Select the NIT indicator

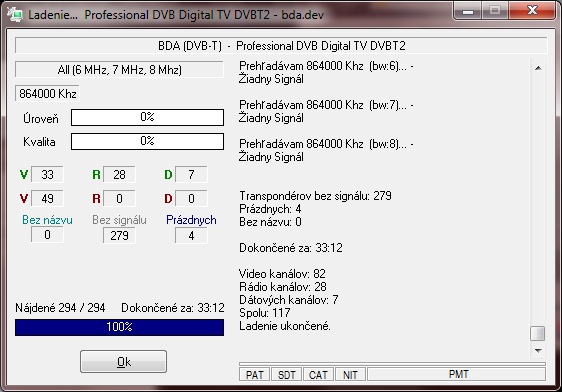tap(350, 375)
